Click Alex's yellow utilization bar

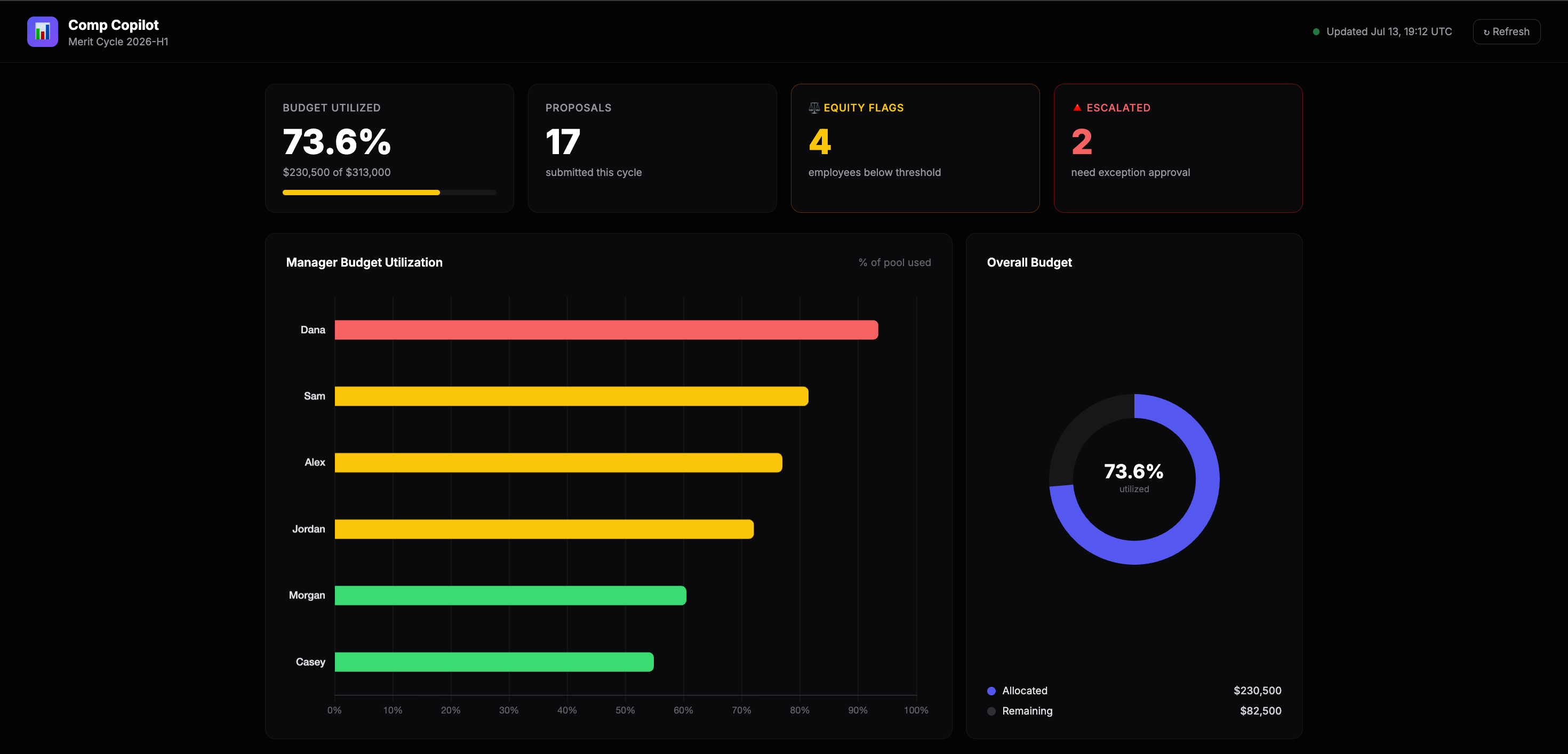coord(559,462)
